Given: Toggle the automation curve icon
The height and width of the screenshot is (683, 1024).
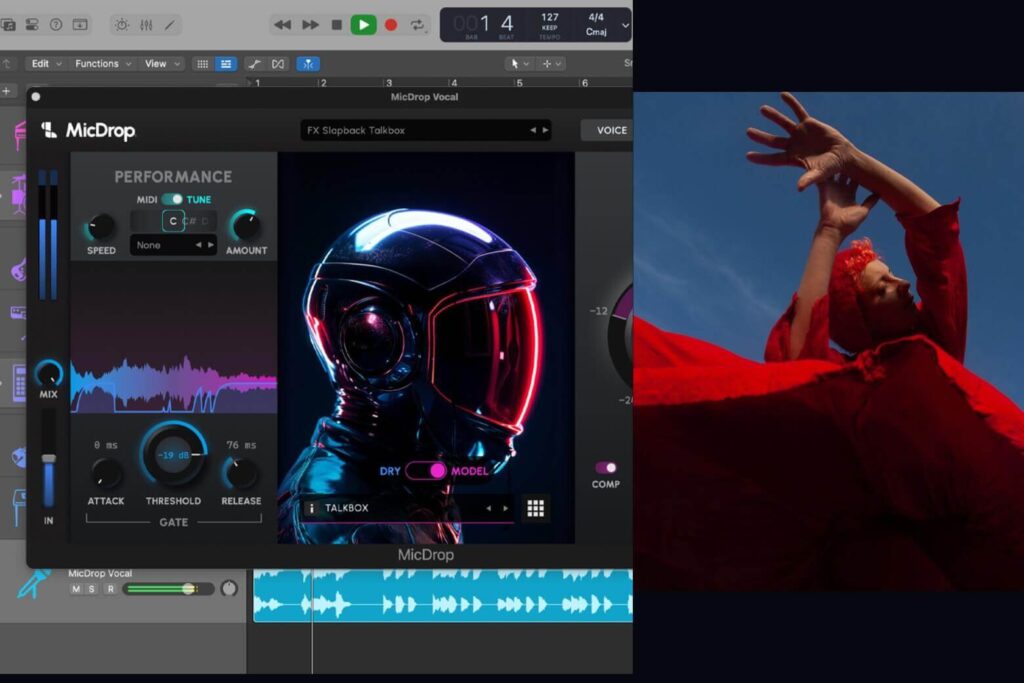Looking at the screenshot, I should pyautogui.click(x=254, y=64).
